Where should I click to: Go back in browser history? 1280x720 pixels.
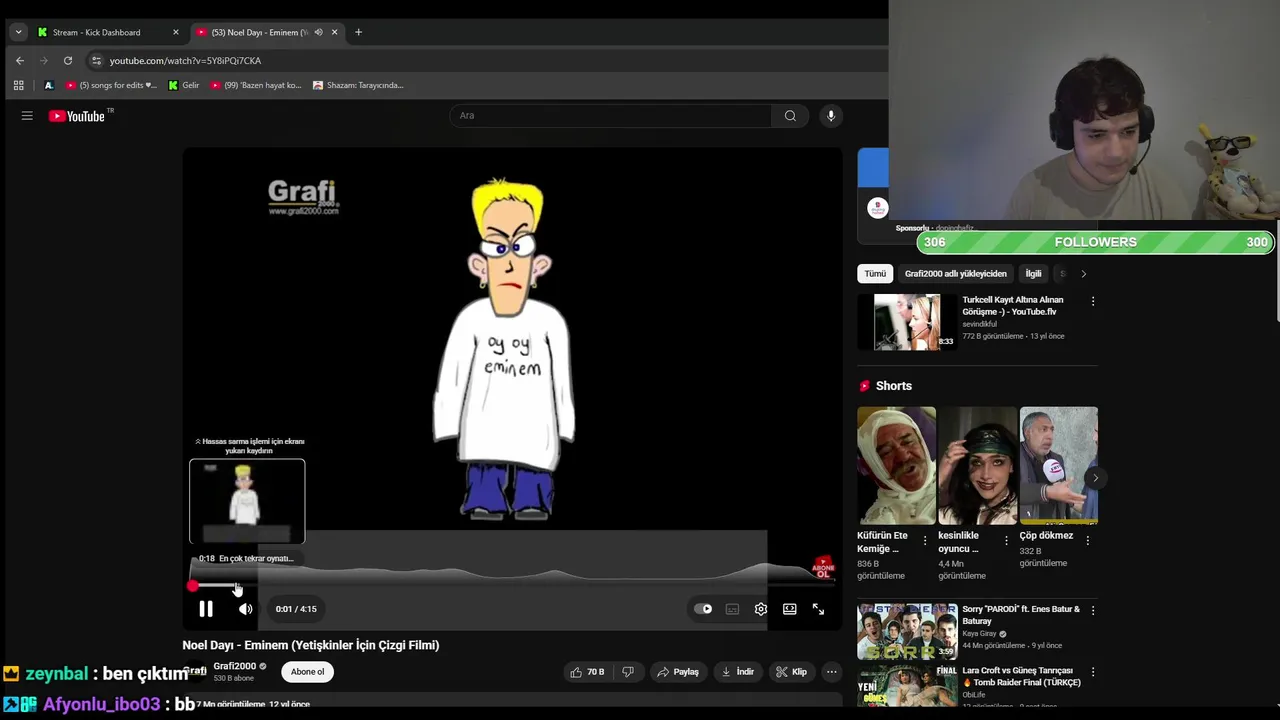[20, 61]
